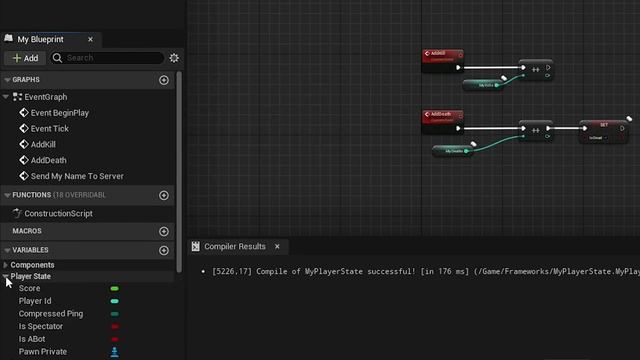Select My Kills variable getter node

(x=482, y=85)
